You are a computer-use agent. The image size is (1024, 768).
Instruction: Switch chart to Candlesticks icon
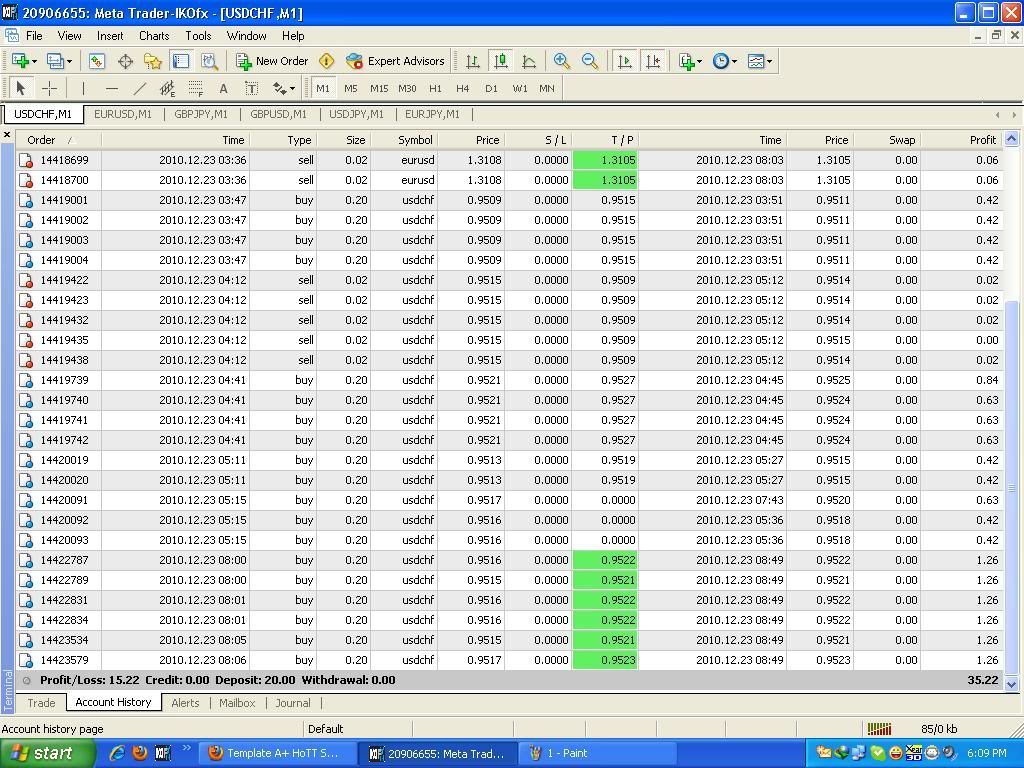(501, 61)
